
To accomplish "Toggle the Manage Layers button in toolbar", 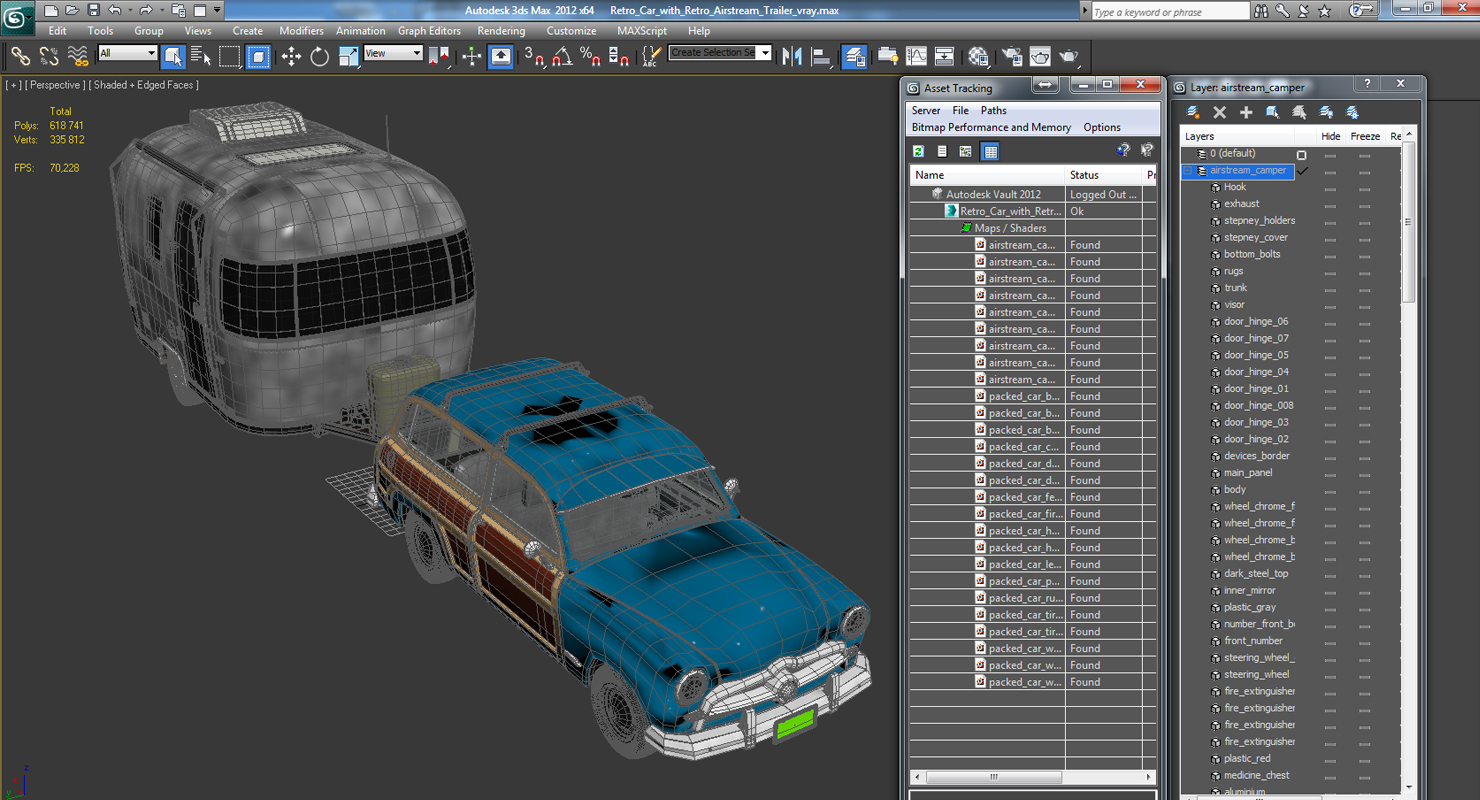I will (x=855, y=57).
